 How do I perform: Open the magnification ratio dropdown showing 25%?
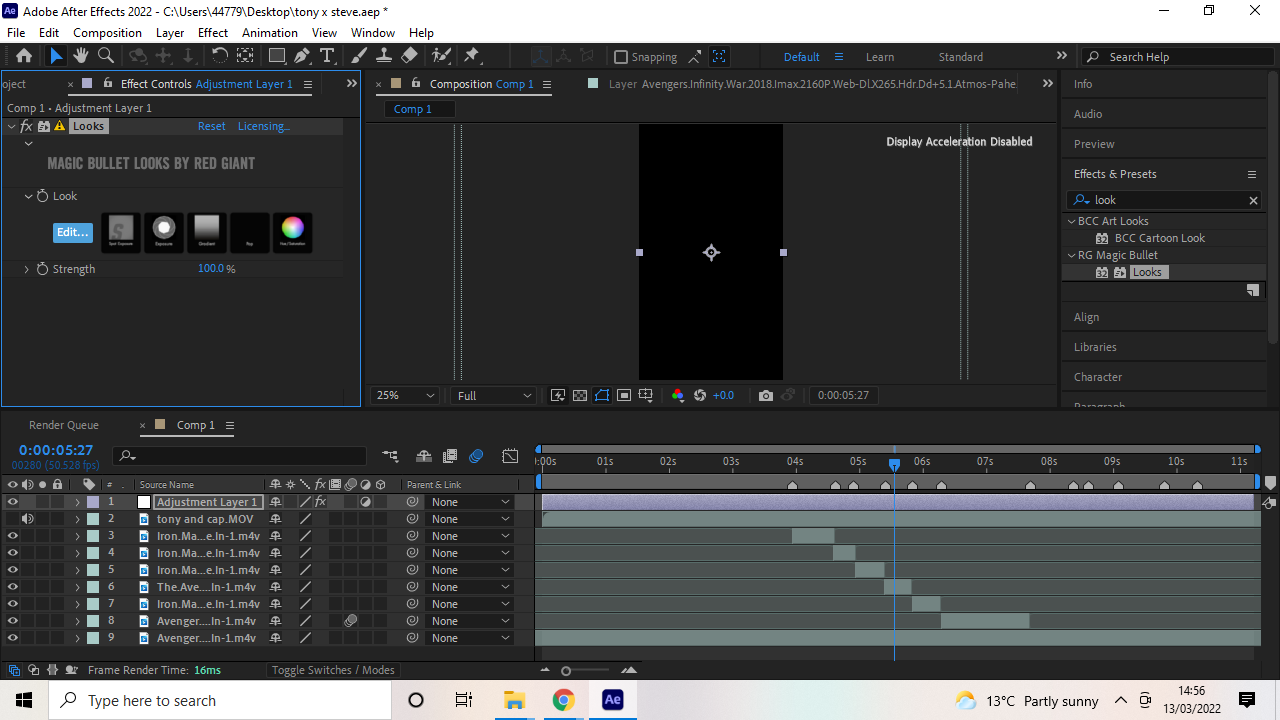pyautogui.click(x=403, y=395)
